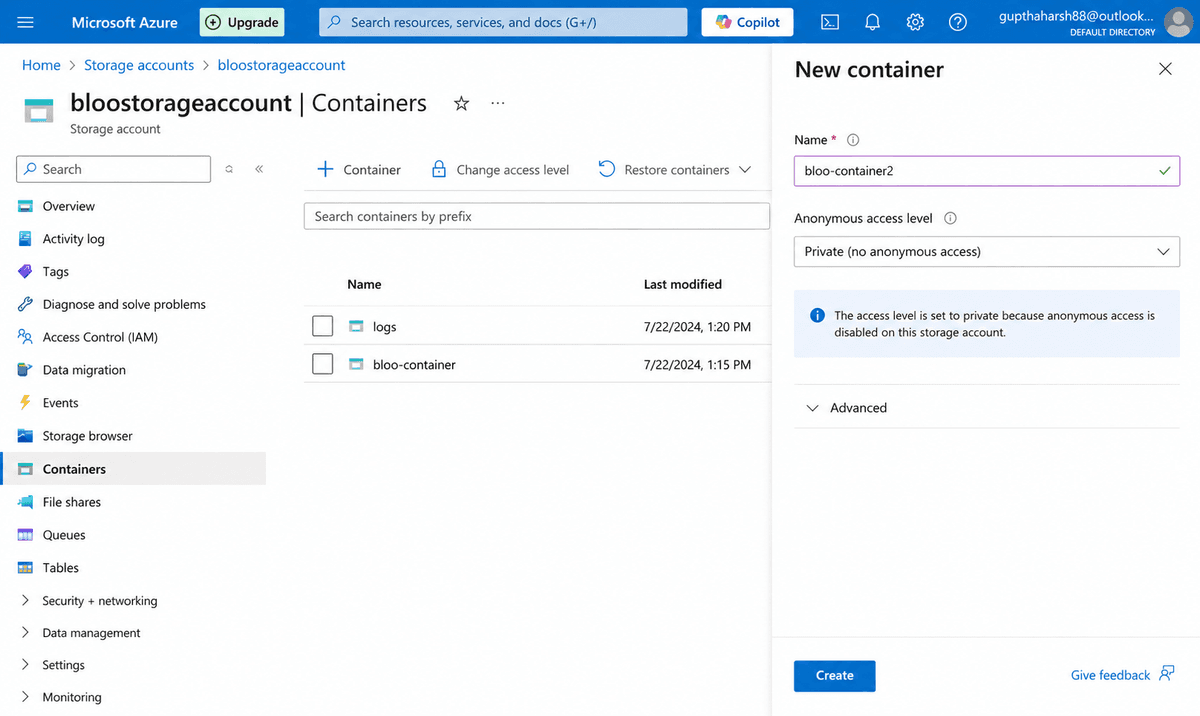Select Containers in the sidebar
The image size is (1200, 716).
[133, 469]
